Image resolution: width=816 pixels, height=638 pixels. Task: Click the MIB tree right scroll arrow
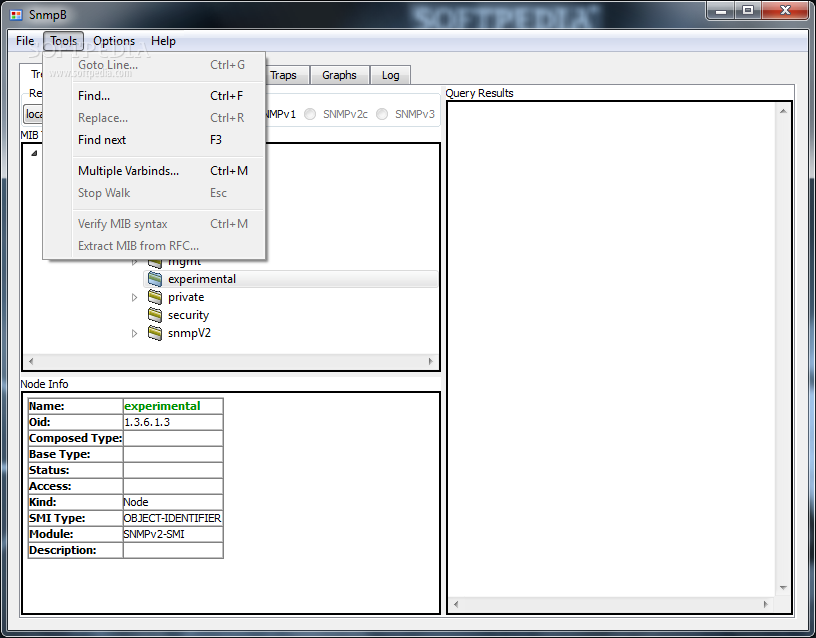pyautogui.click(x=430, y=361)
